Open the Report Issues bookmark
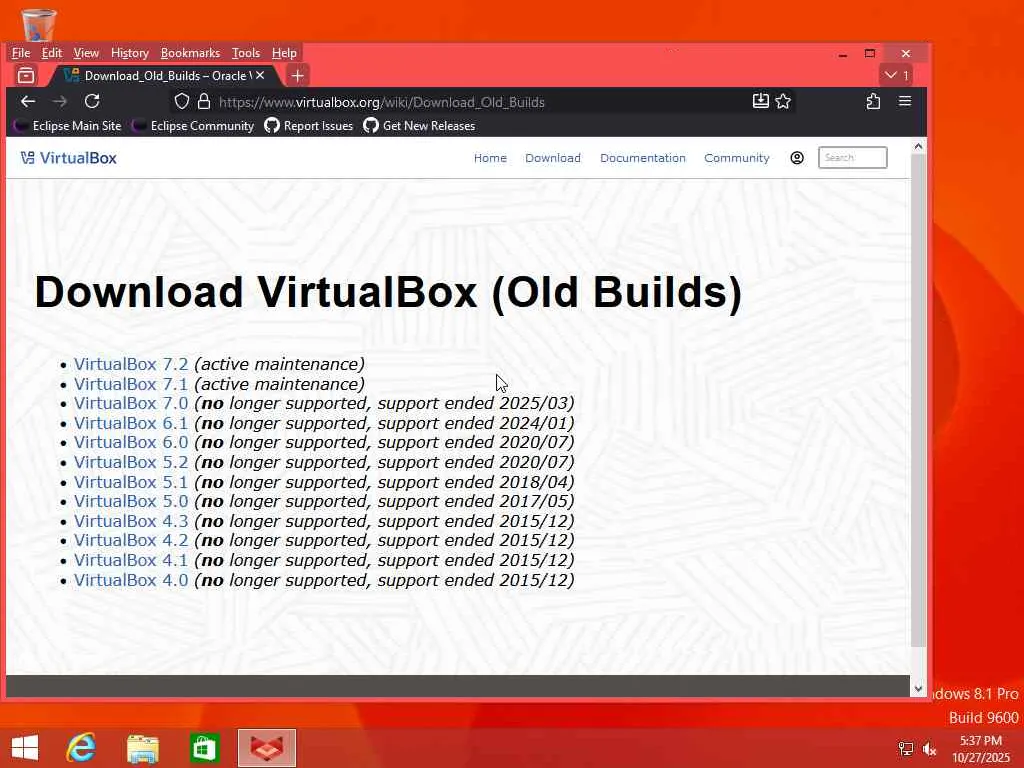This screenshot has height=768, width=1024. point(309,125)
